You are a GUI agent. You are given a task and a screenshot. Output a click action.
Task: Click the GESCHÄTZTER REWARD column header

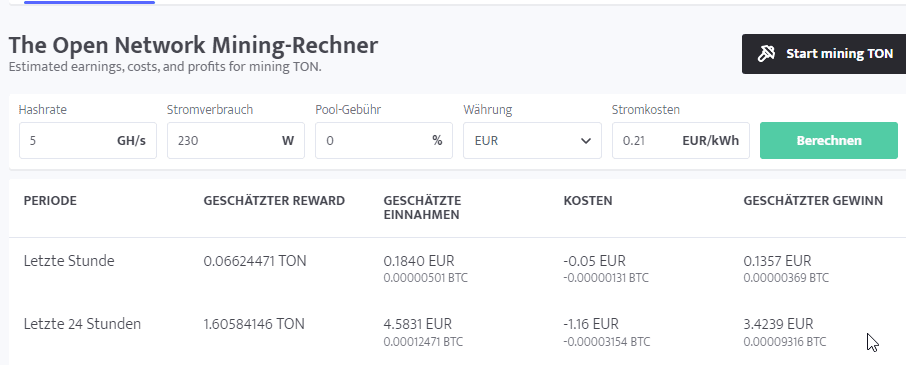(x=274, y=201)
